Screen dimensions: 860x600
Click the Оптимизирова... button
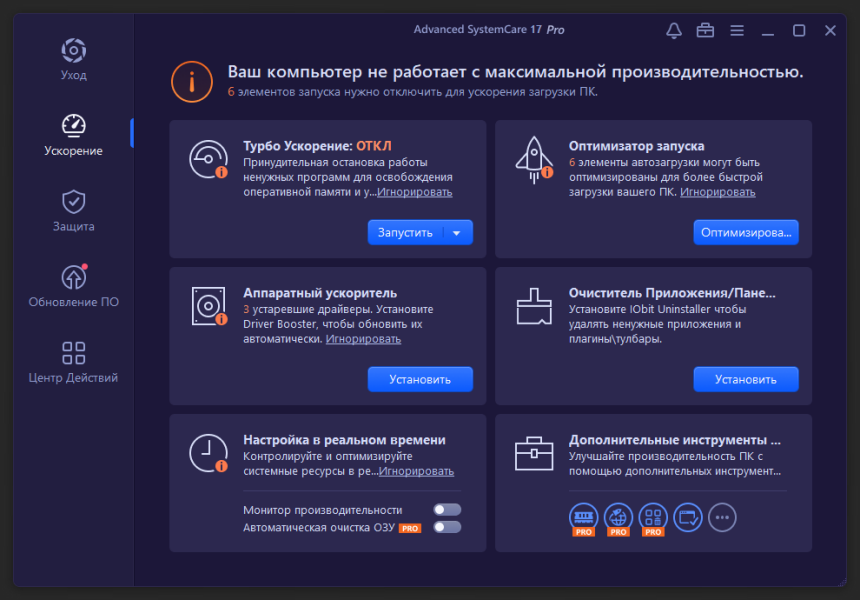[746, 233]
